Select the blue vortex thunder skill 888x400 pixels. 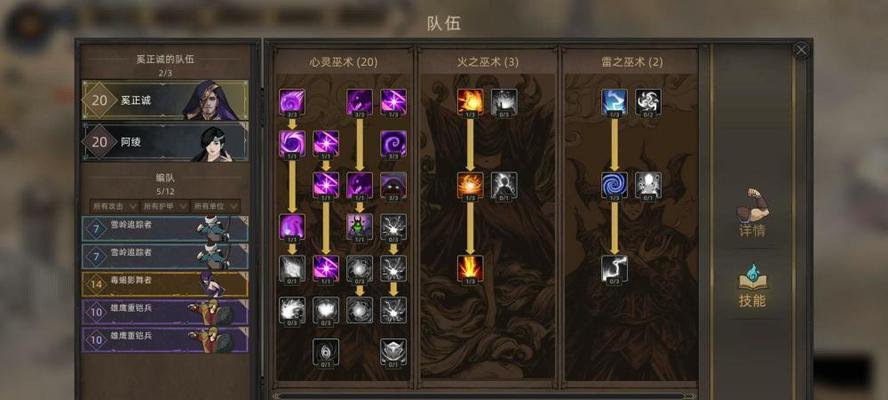click(x=614, y=185)
